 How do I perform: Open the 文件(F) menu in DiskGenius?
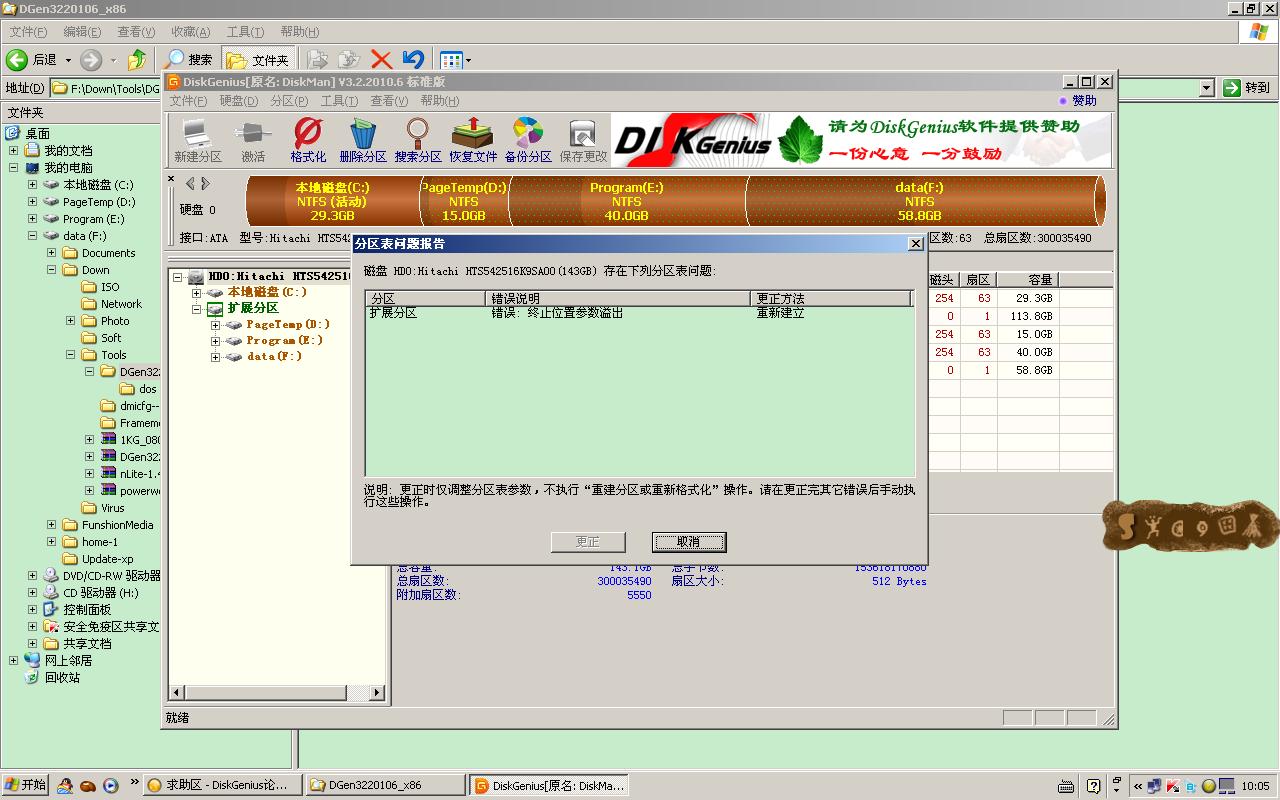[x=188, y=101]
